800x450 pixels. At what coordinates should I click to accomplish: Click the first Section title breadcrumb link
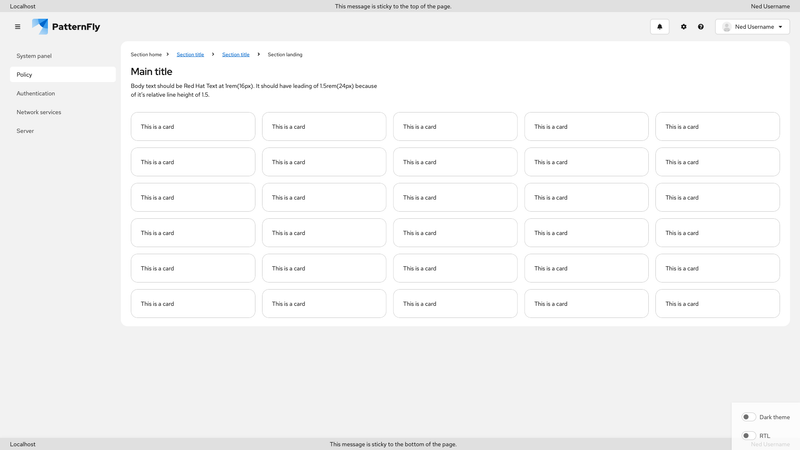190,55
